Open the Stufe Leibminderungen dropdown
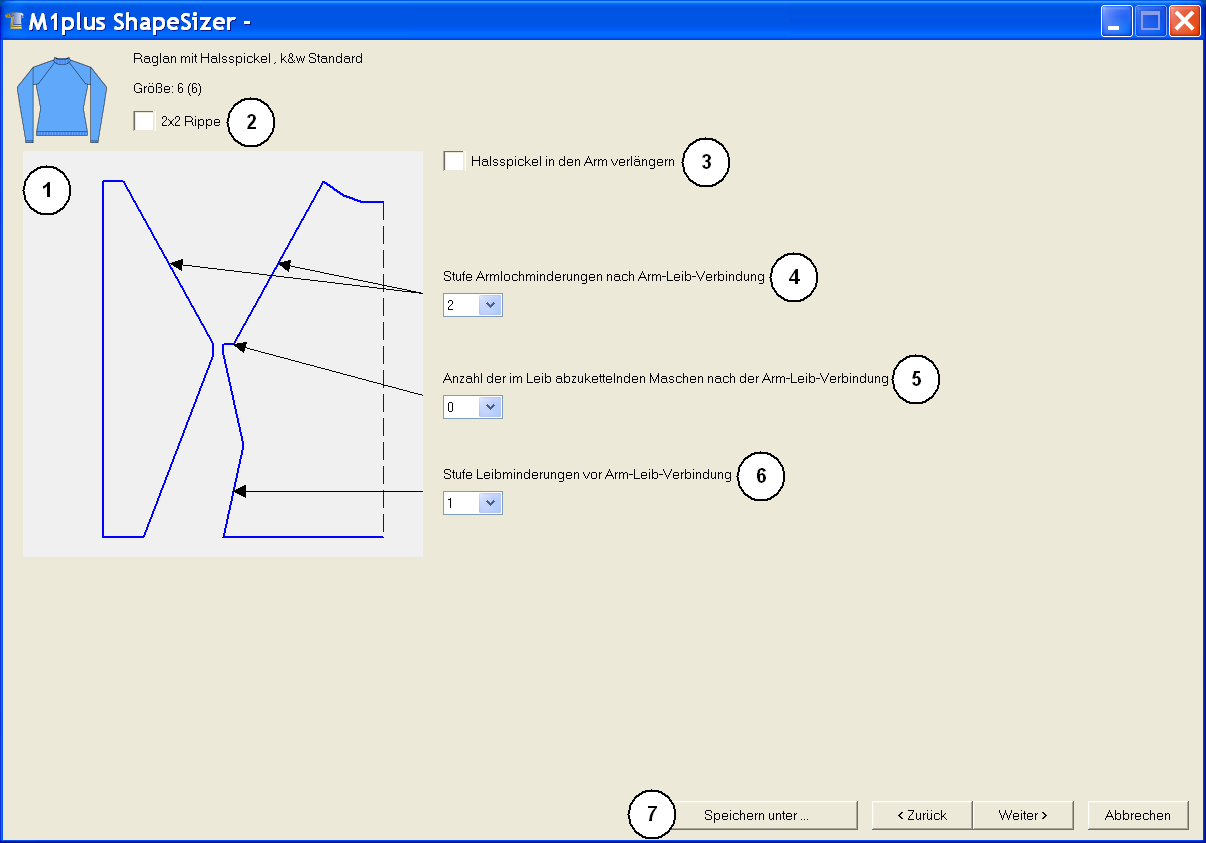1206x843 pixels. tap(490, 503)
